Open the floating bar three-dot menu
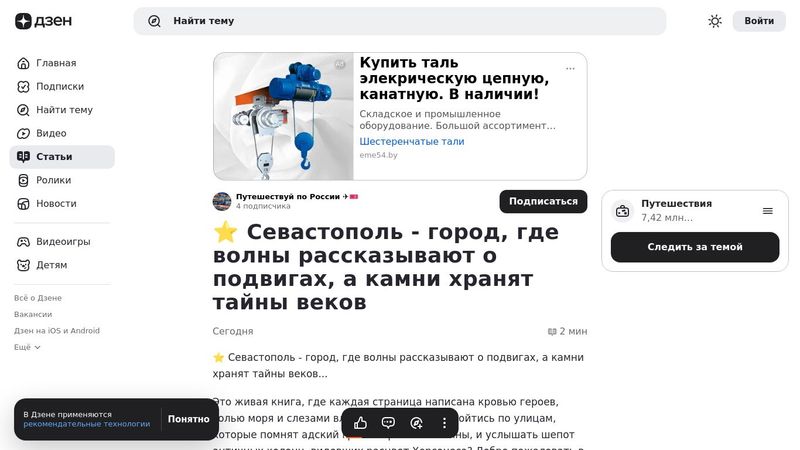 click(x=444, y=423)
